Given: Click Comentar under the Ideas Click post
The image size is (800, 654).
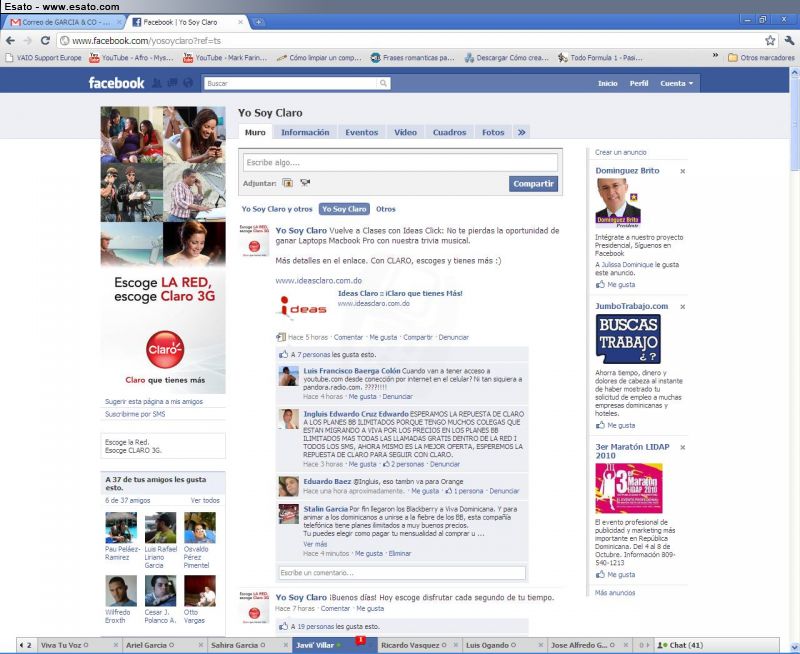Looking at the screenshot, I should pyautogui.click(x=348, y=337).
